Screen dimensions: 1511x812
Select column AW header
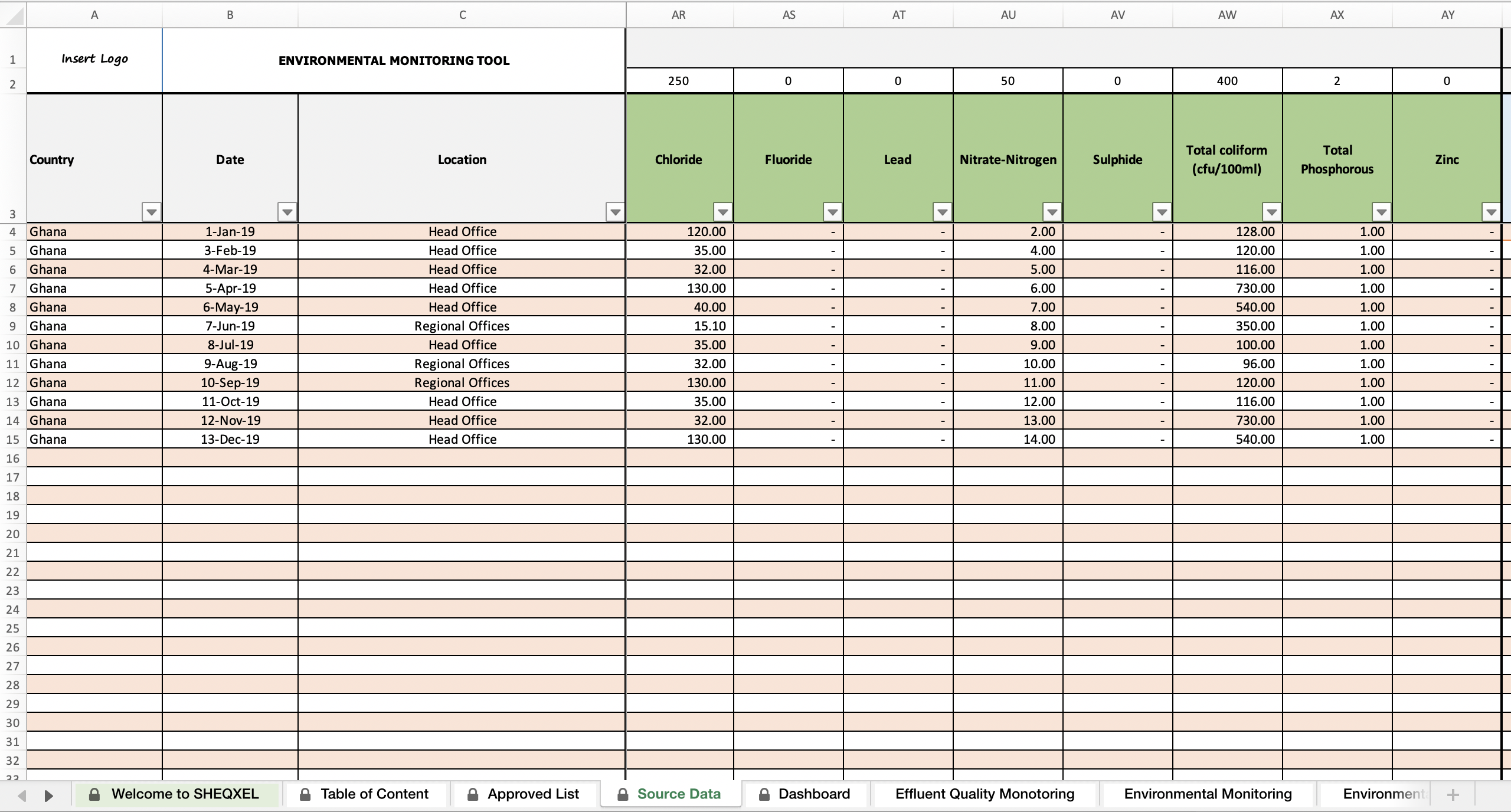tap(1228, 15)
